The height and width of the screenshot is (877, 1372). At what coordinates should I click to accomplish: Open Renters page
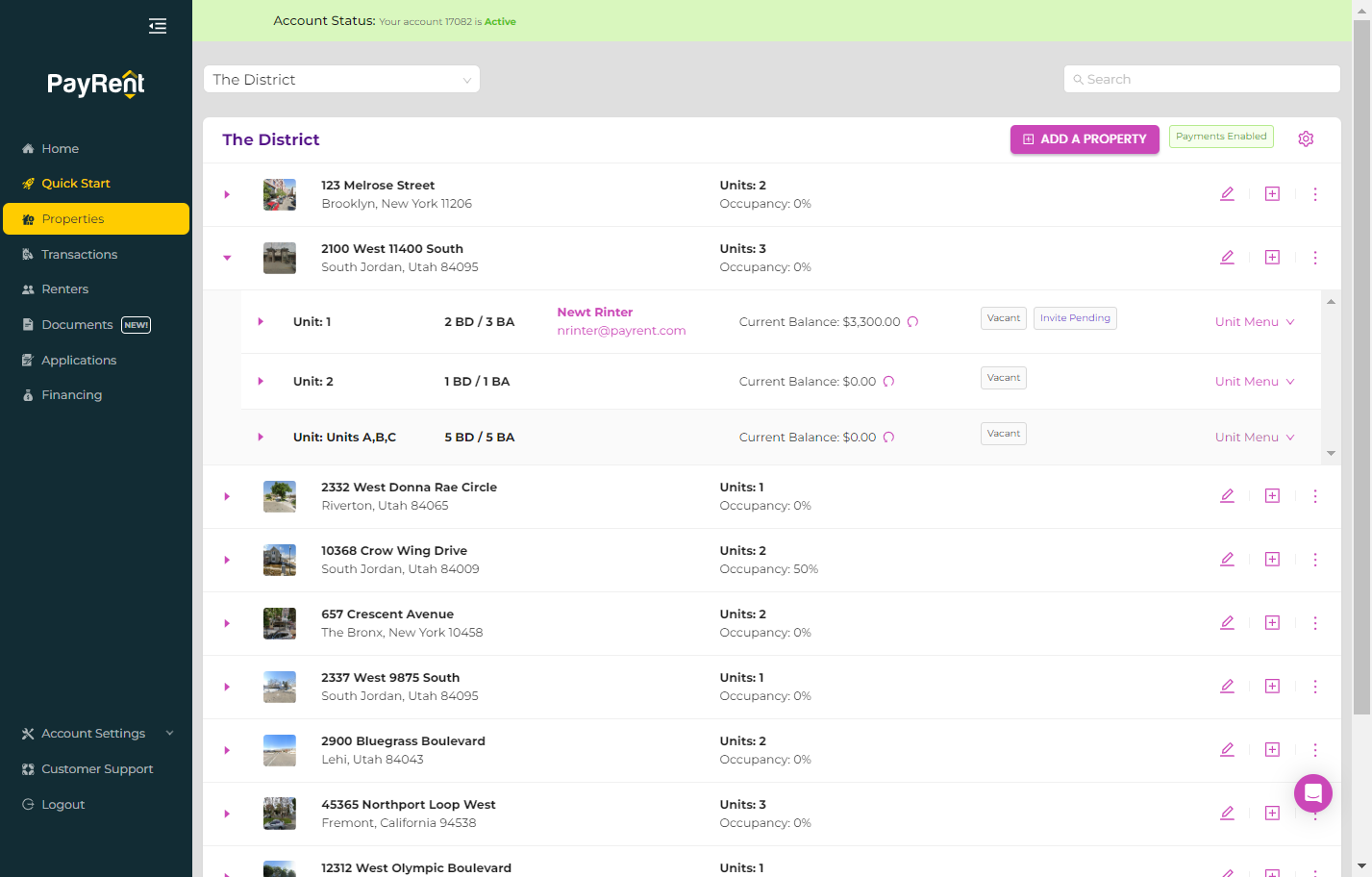point(96,288)
